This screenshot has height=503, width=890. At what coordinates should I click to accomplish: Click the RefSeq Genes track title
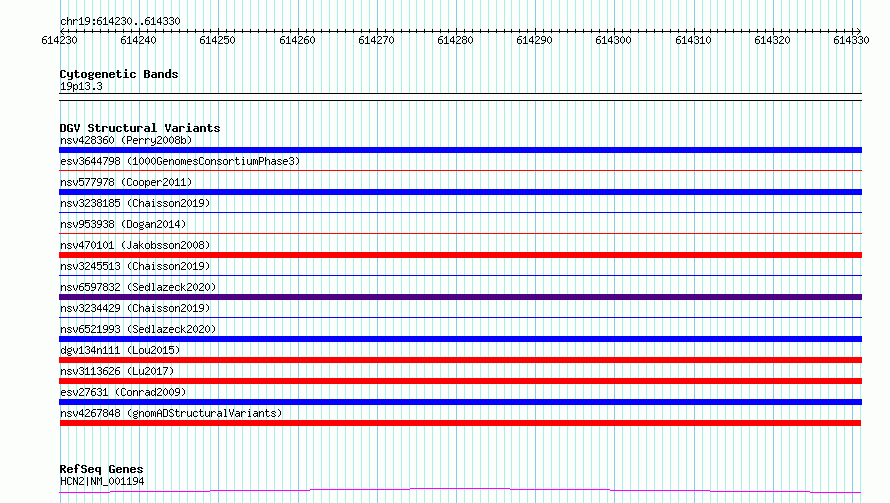[102, 470]
